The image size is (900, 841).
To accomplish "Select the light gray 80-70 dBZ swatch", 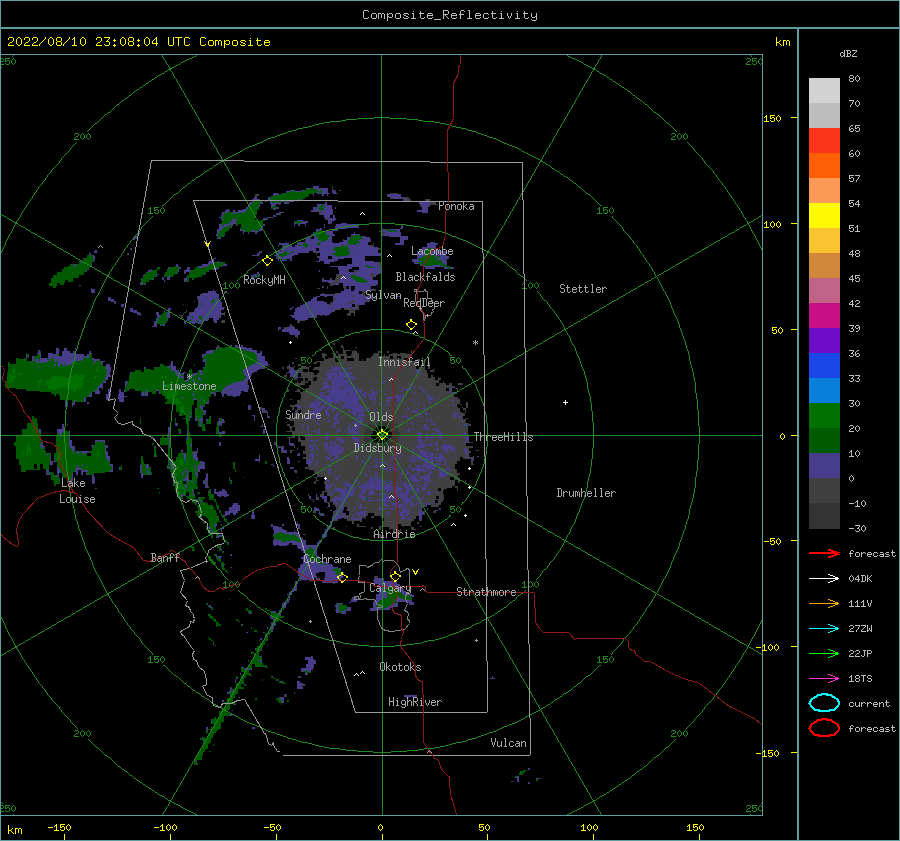I will tap(824, 90).
